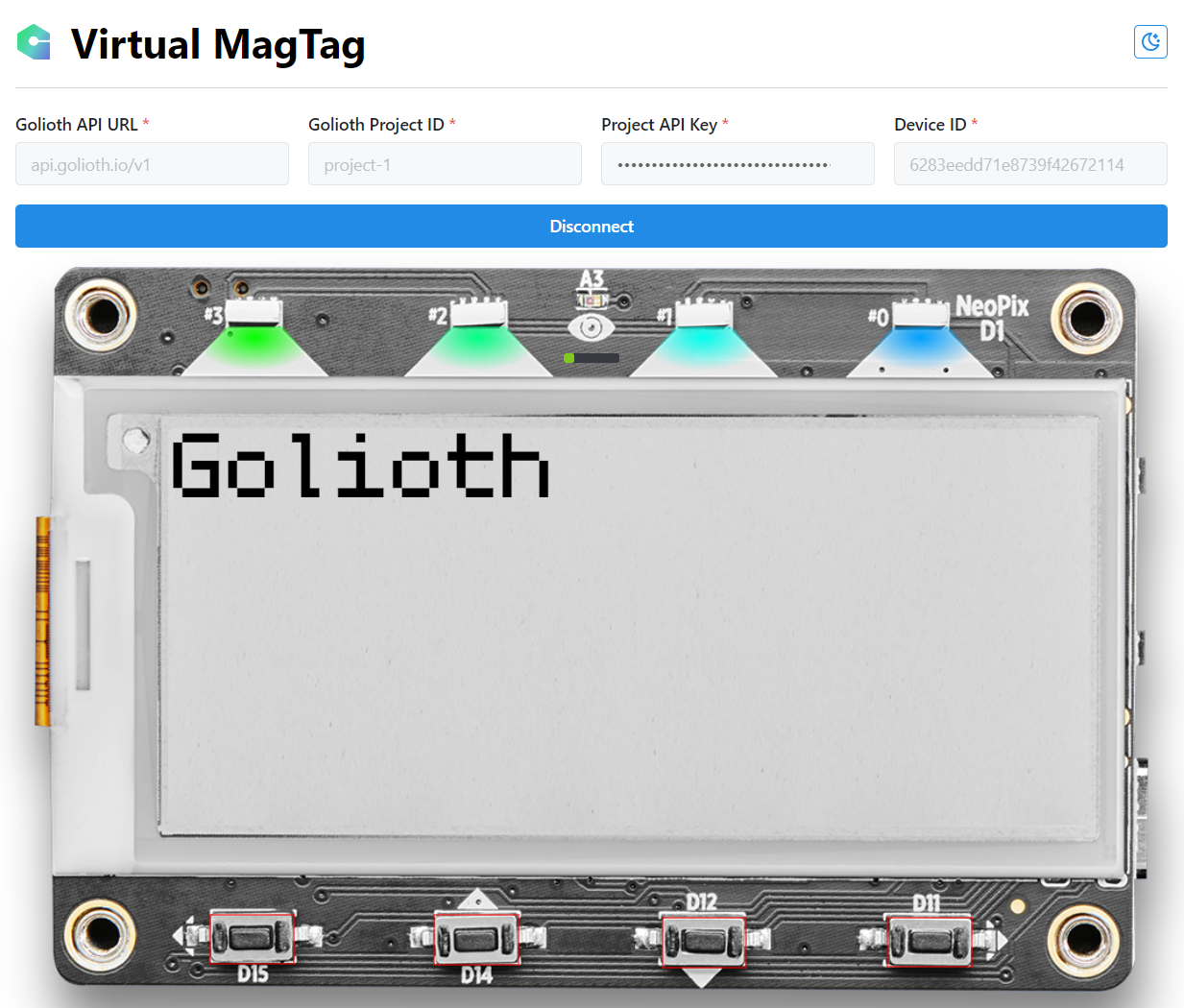Viewport: 1184px width, 1008px height.
Task: Click the Device ID input field
Action: point(1030,164)
